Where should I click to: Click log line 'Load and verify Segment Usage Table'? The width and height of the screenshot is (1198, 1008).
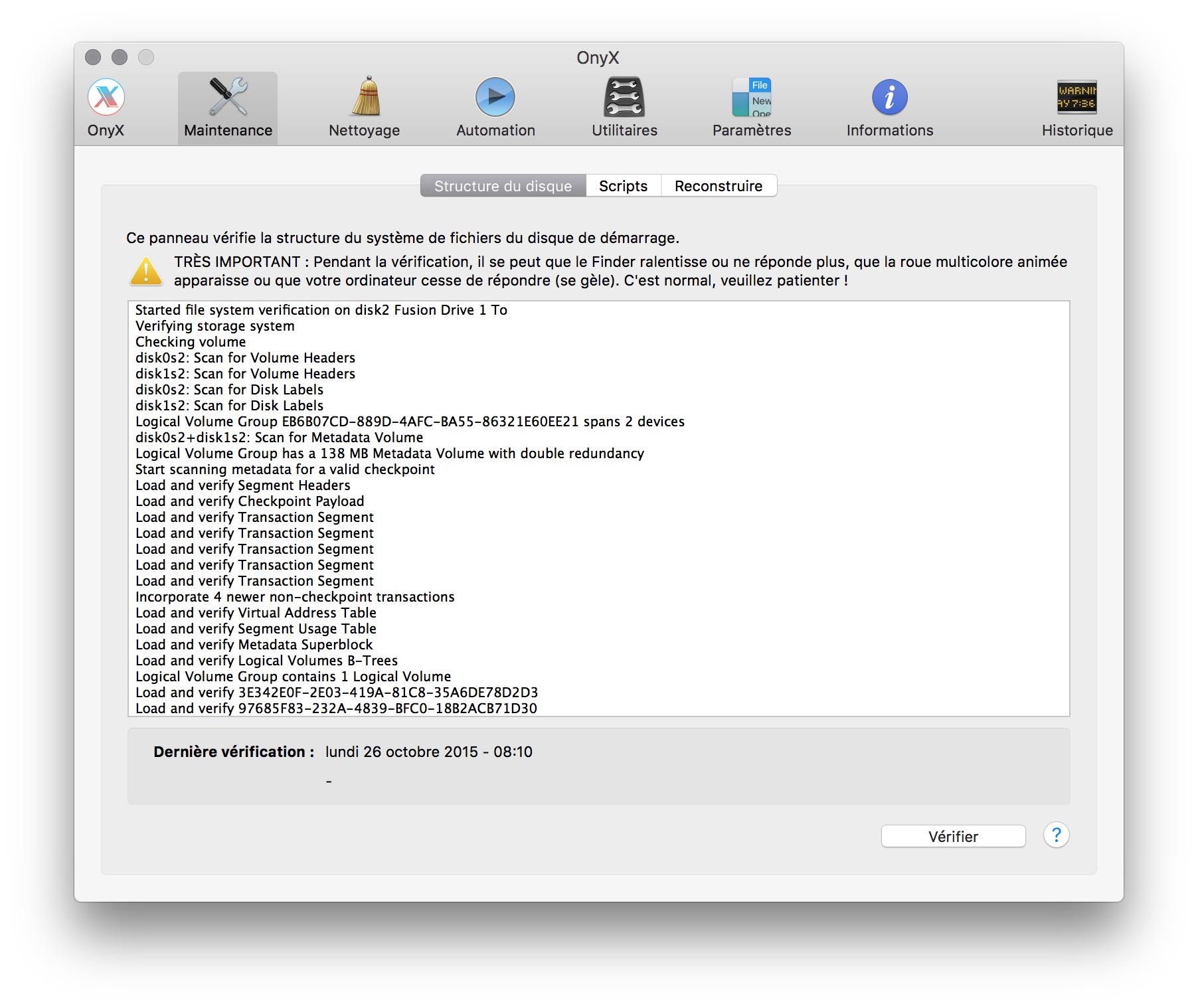(256, 629)
